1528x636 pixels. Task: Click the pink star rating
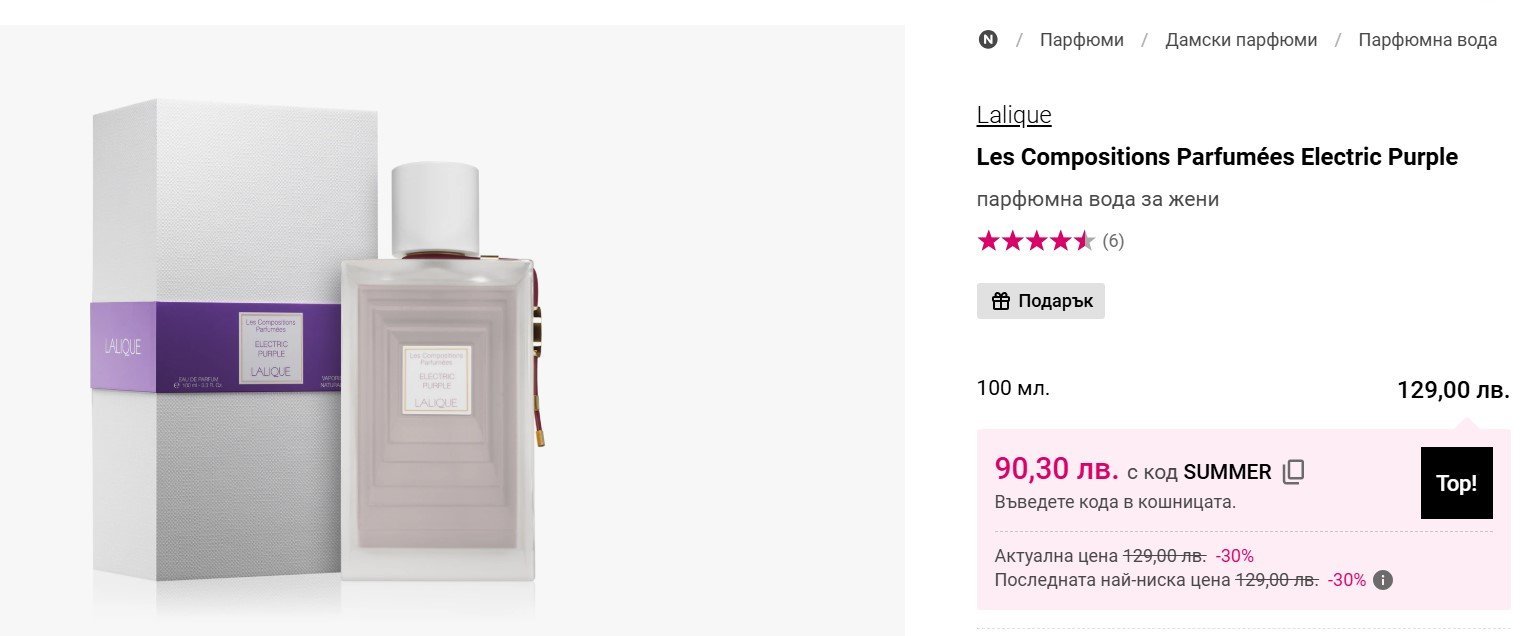click(1035, 241)
